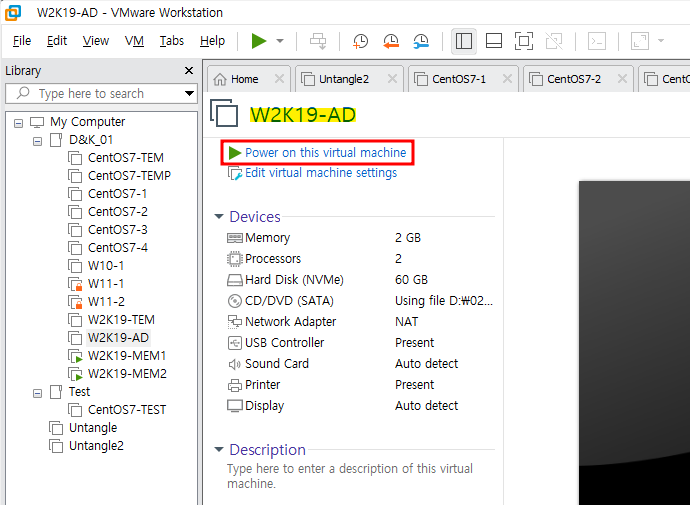Click the stretch guest display icon
690x505 pixels.
click(x=639, y=41)
